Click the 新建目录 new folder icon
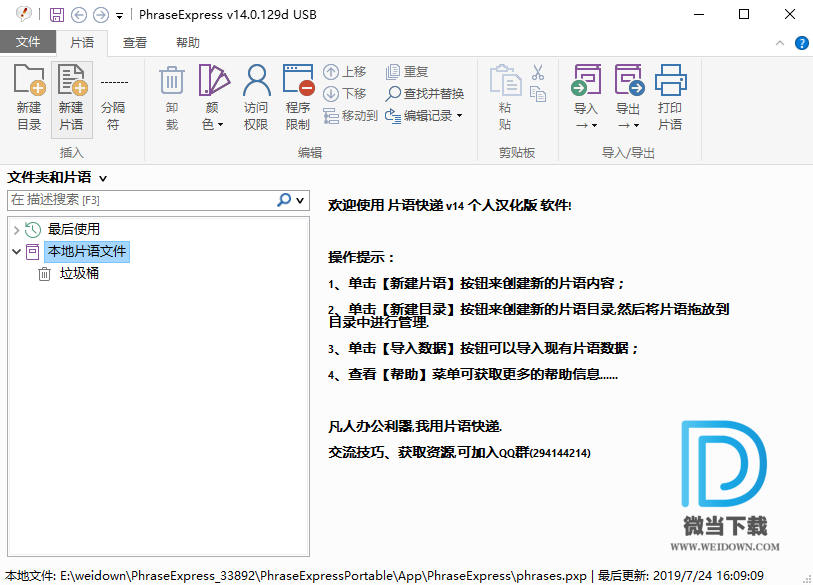 tap(29, 79)
